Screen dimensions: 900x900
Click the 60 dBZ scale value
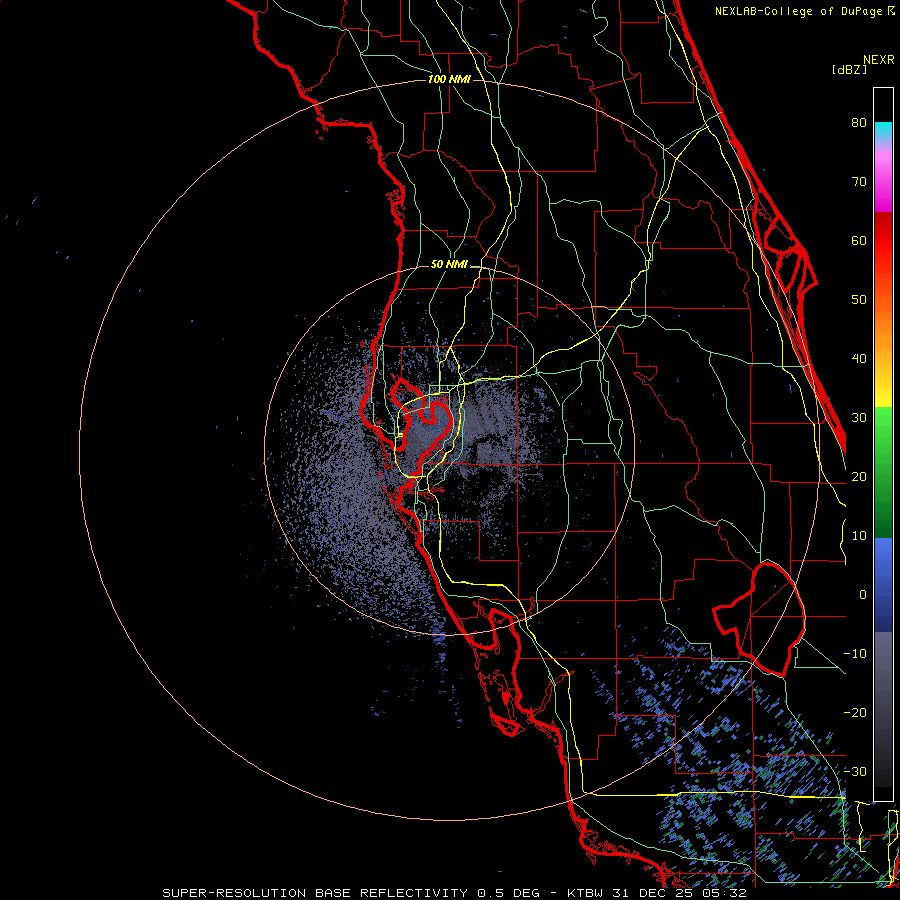[x=859, y=240]
